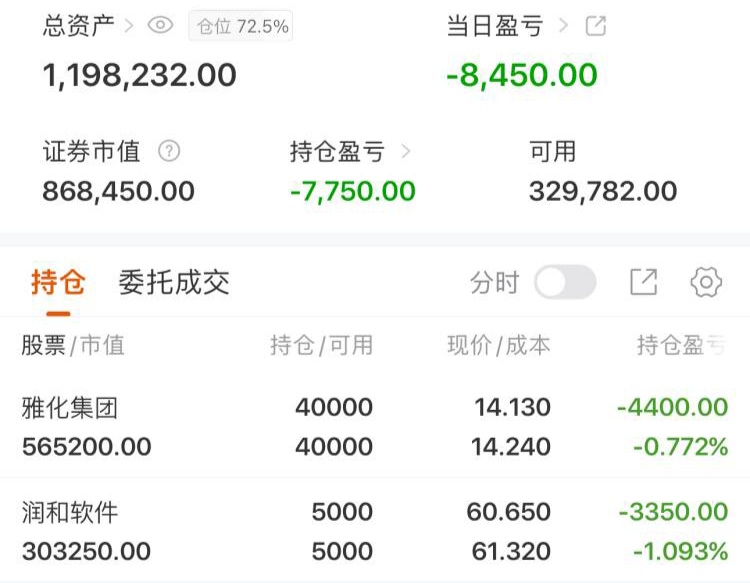The image size is (750, 583).
Task: Sort by 持仓盈亏 column header
Action: click(682, 345)
